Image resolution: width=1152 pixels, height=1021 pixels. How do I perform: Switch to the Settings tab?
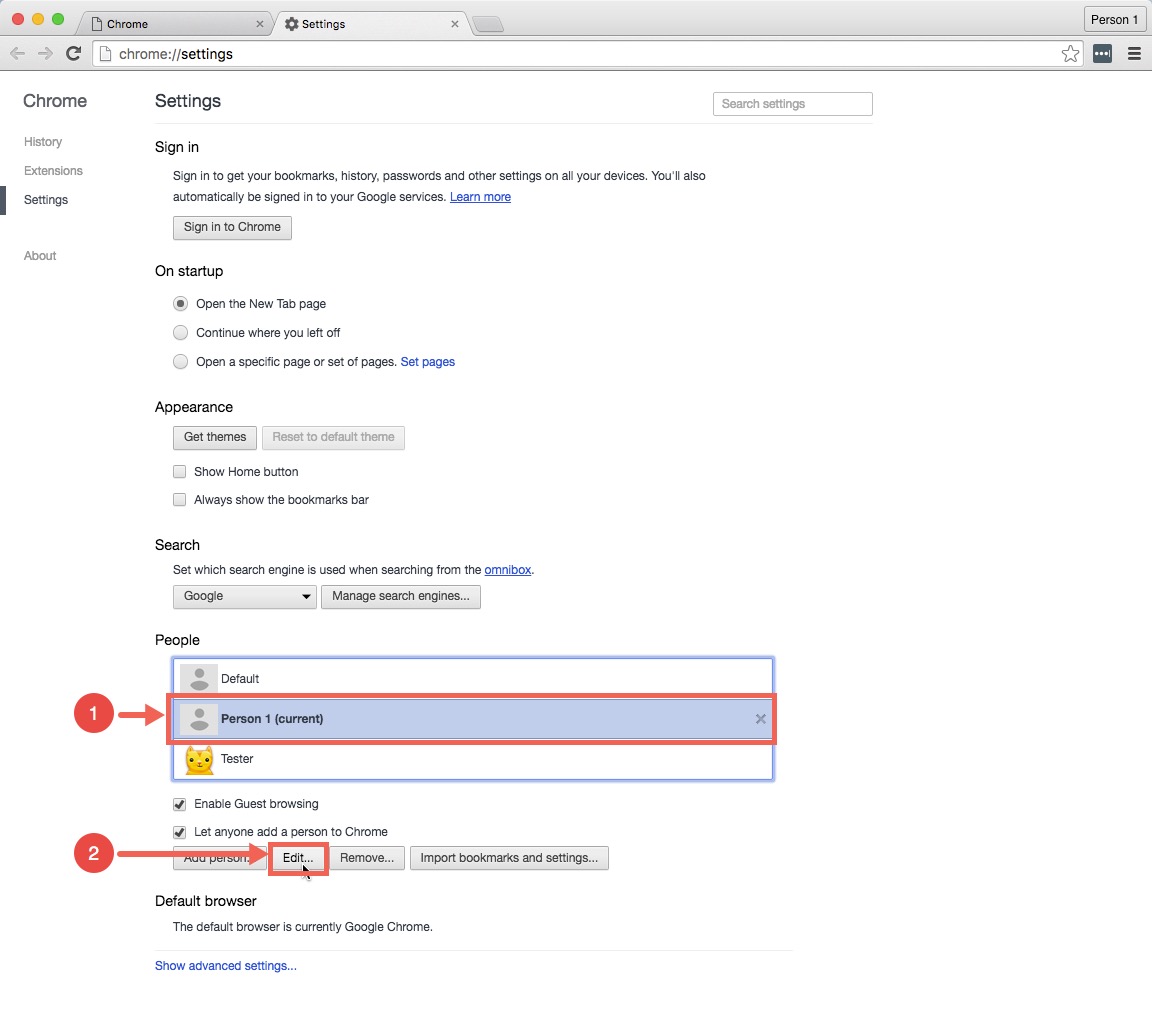[x=371, y=24]
